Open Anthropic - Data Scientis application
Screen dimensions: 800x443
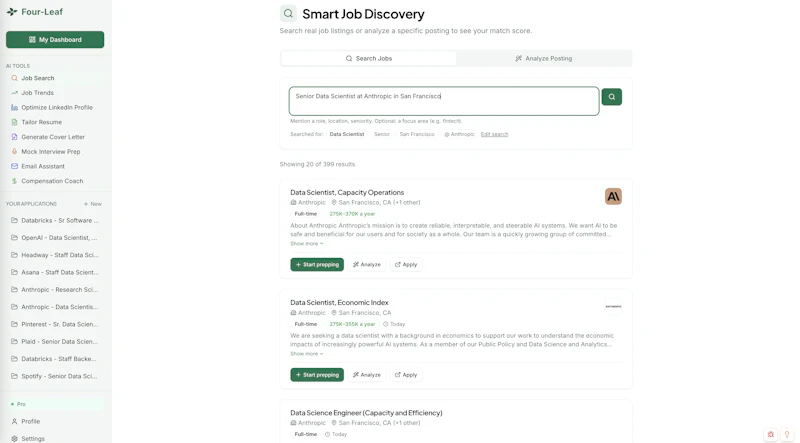point(55,307)
